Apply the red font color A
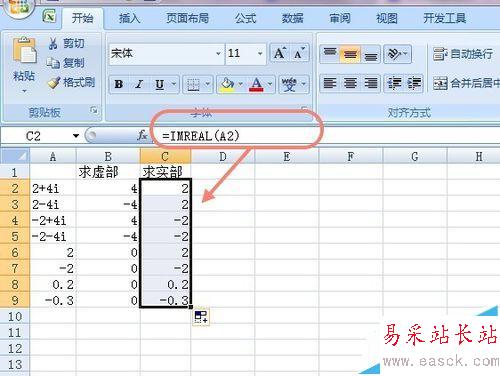Screen dimensions: 500x376 (256, 84)
